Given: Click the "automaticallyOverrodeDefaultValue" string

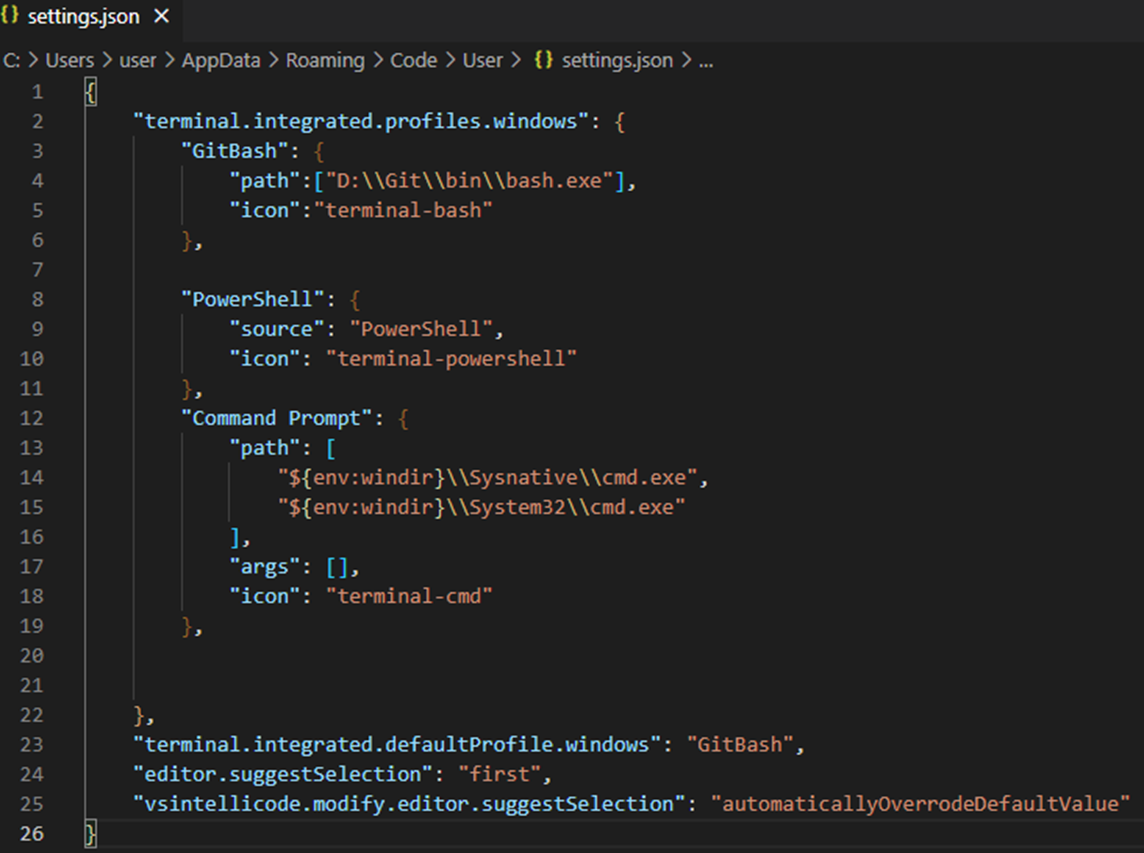Looking at the screenshot, I should [921, 804].
